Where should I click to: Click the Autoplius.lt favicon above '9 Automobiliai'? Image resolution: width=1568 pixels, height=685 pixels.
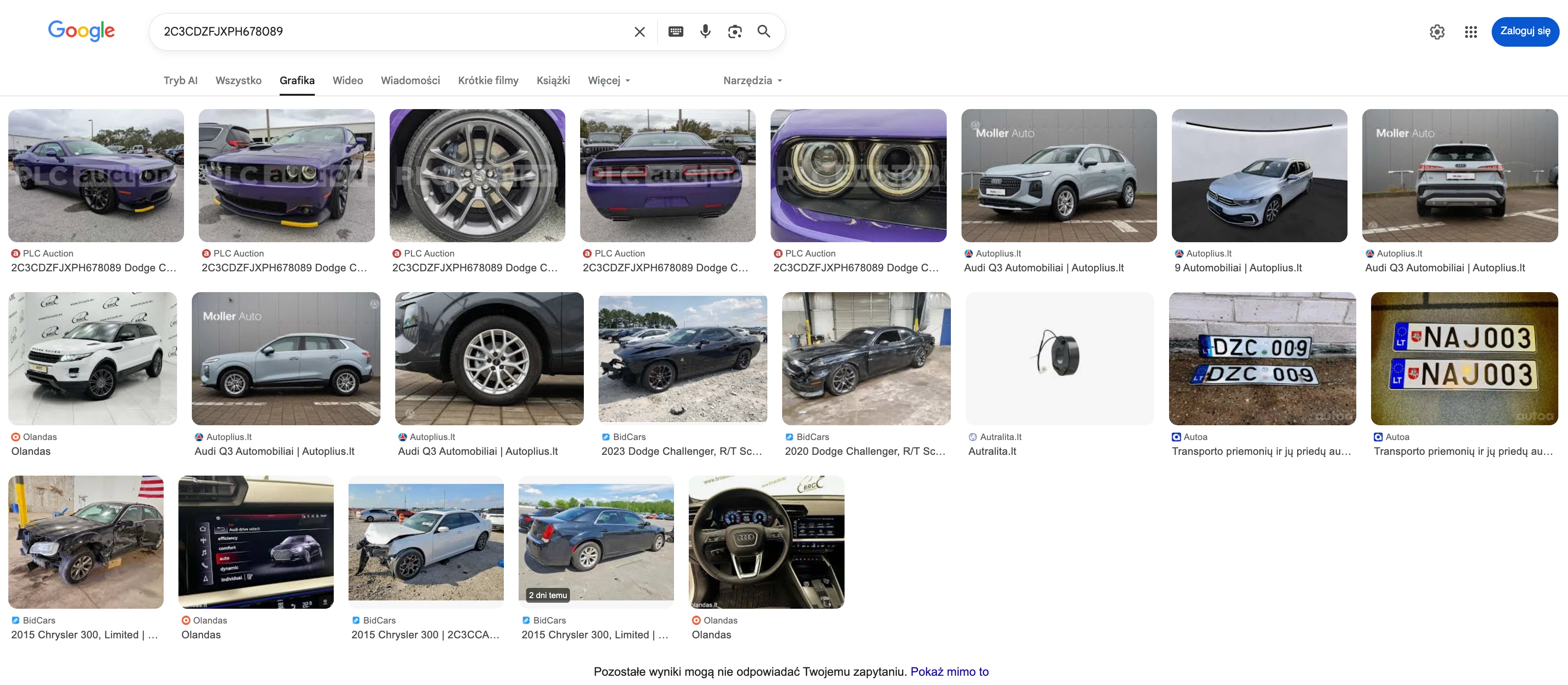click(1178, 253)
